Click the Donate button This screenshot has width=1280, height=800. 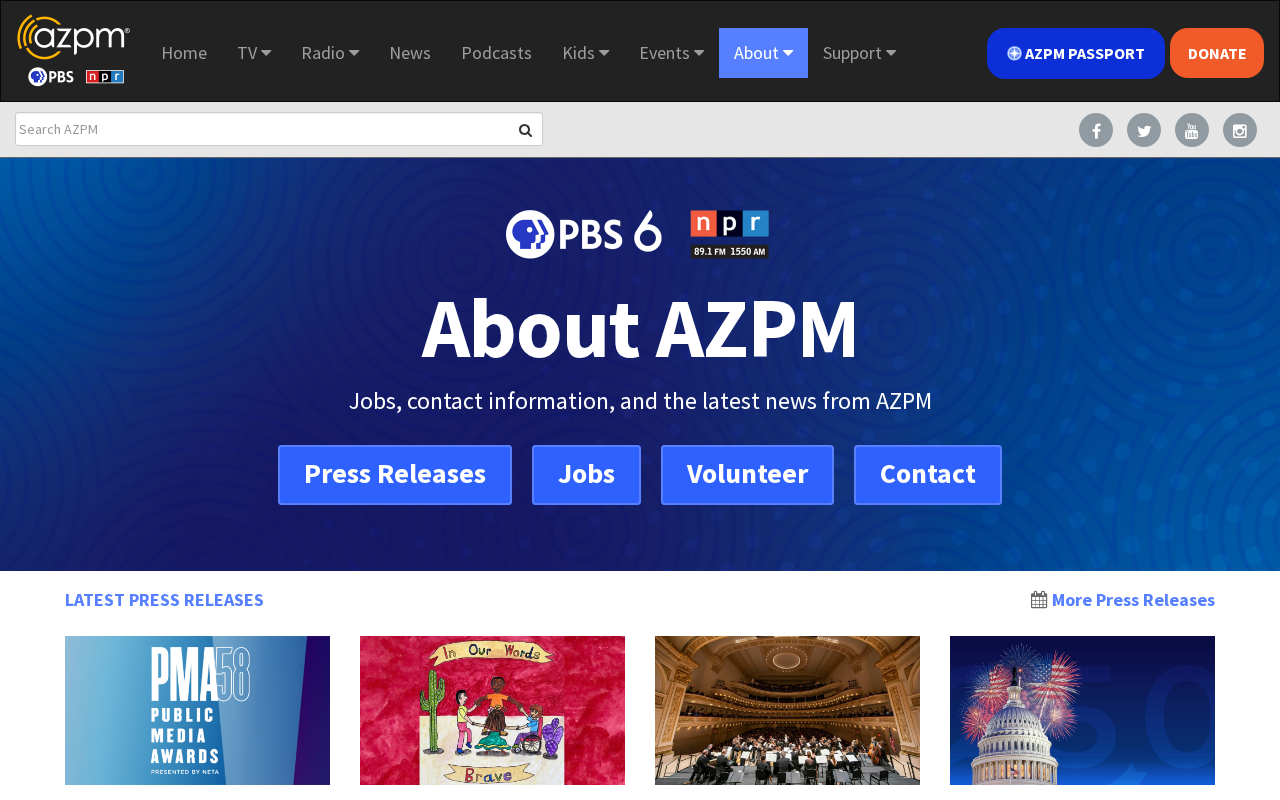pyautogui.click(x=1217, y=53)
